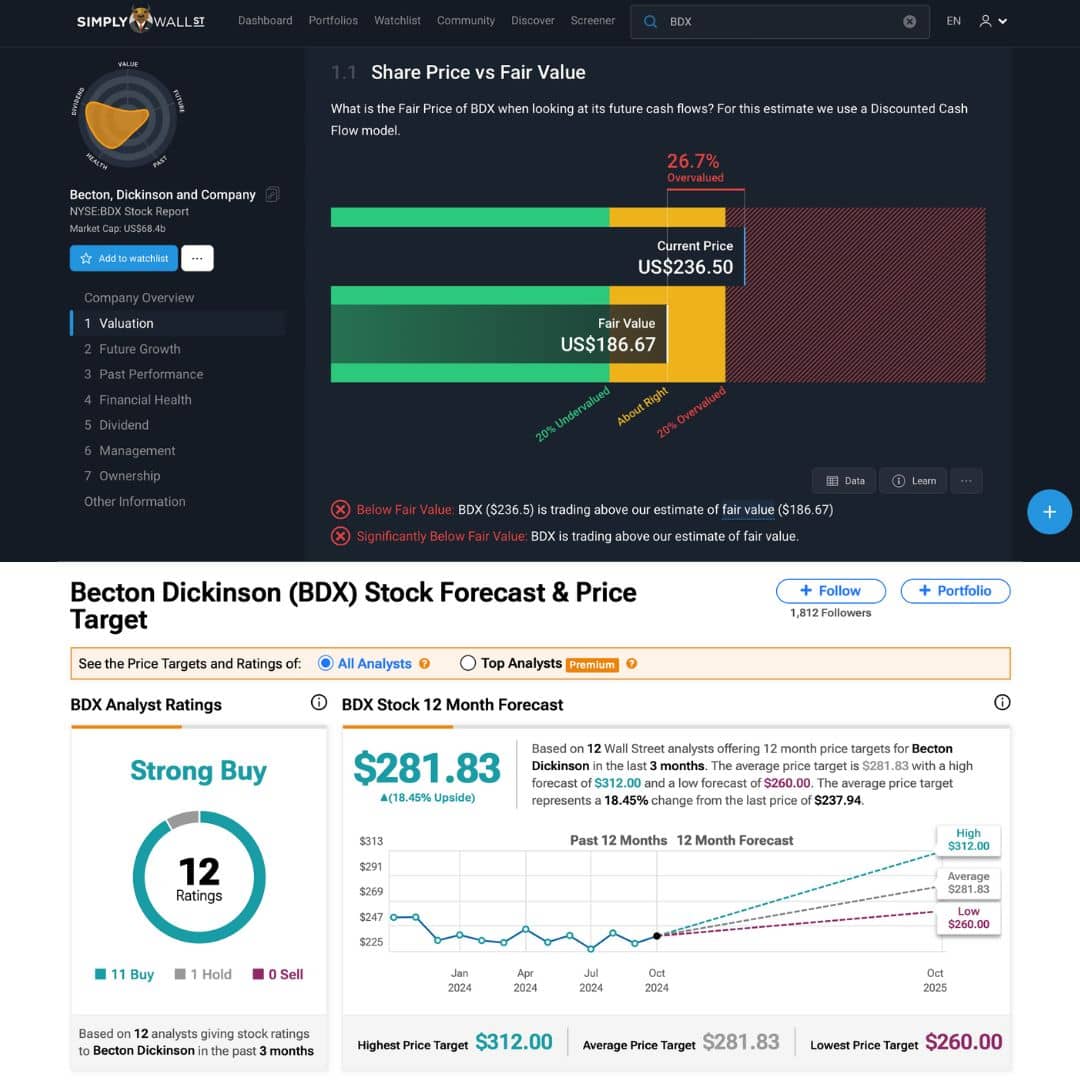Select the Valuation section
1080x1080 pixels.
[178, 323]
